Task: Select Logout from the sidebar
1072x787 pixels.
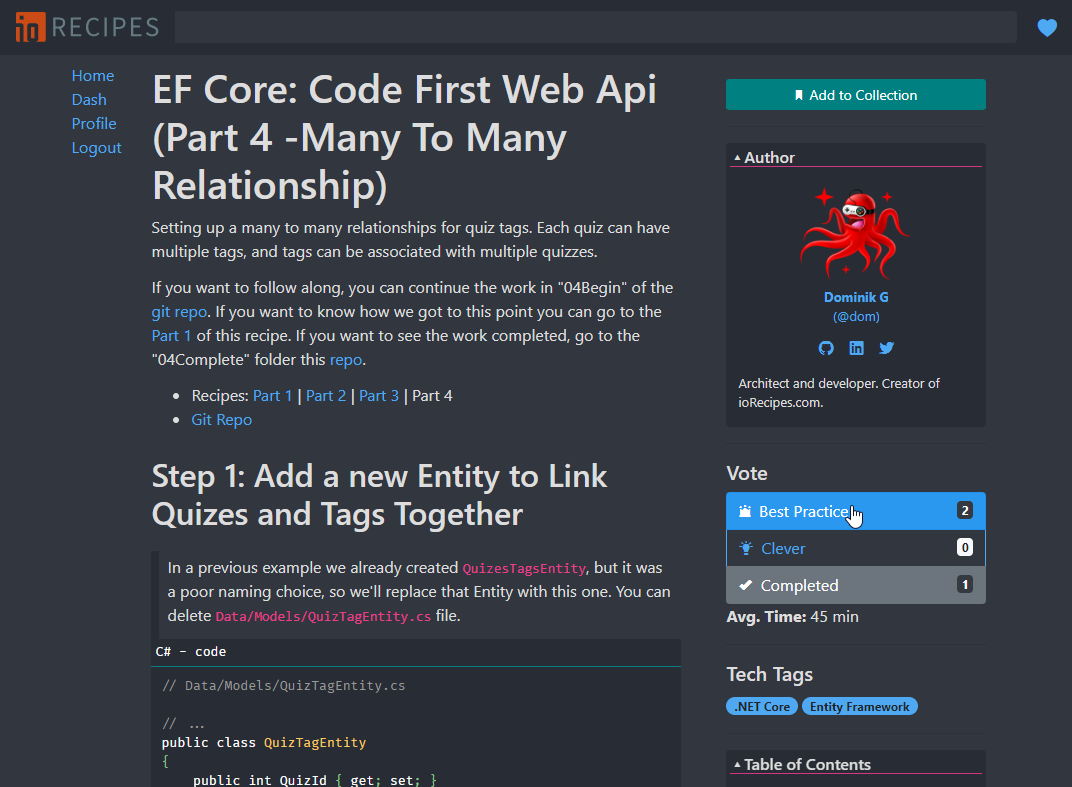Action: pos(96,147)
